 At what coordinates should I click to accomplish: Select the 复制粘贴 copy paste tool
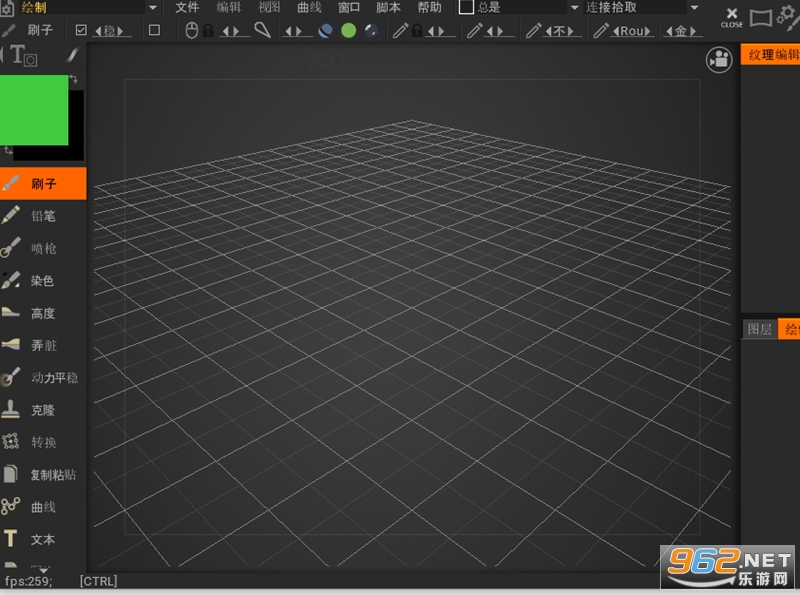tap(43, 475)
